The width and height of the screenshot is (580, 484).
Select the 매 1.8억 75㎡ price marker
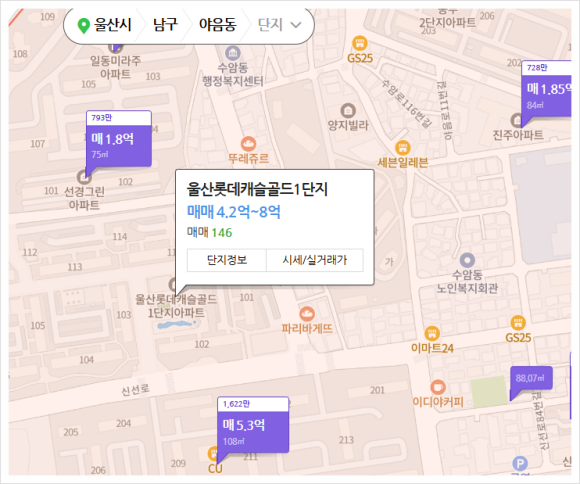(x=119, y=139)
